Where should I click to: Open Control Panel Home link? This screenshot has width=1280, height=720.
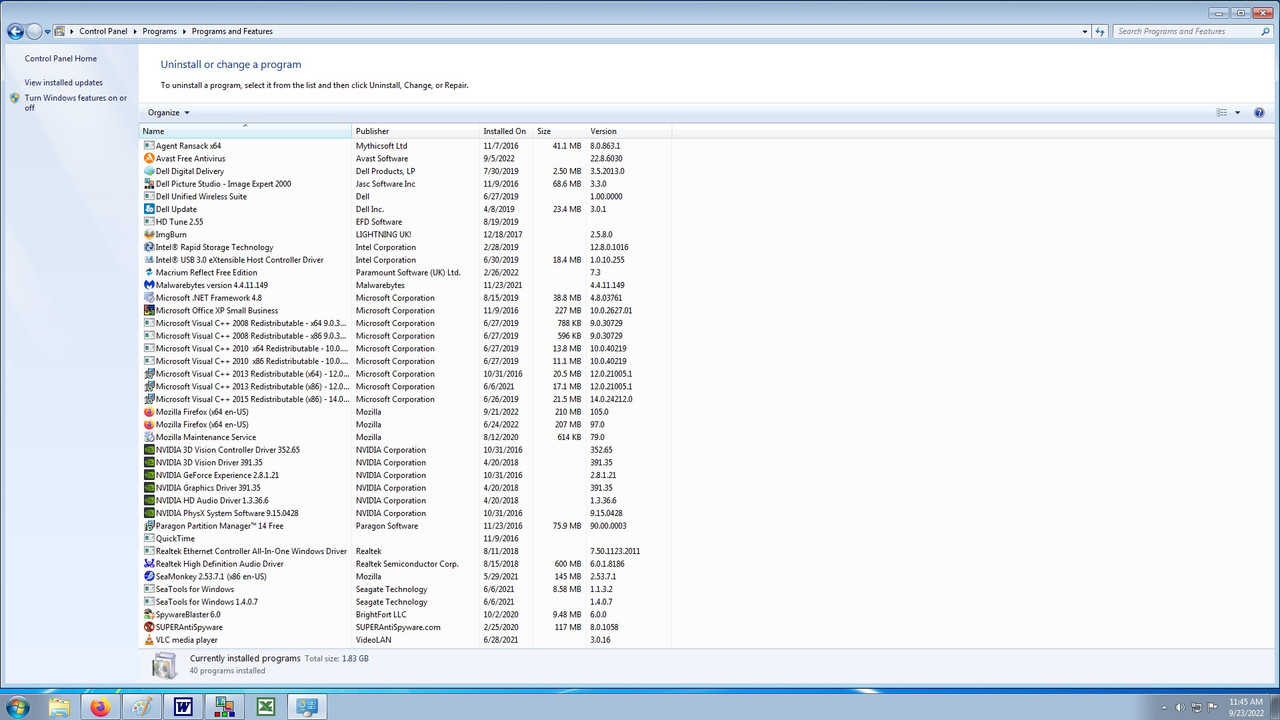point(61,58)
